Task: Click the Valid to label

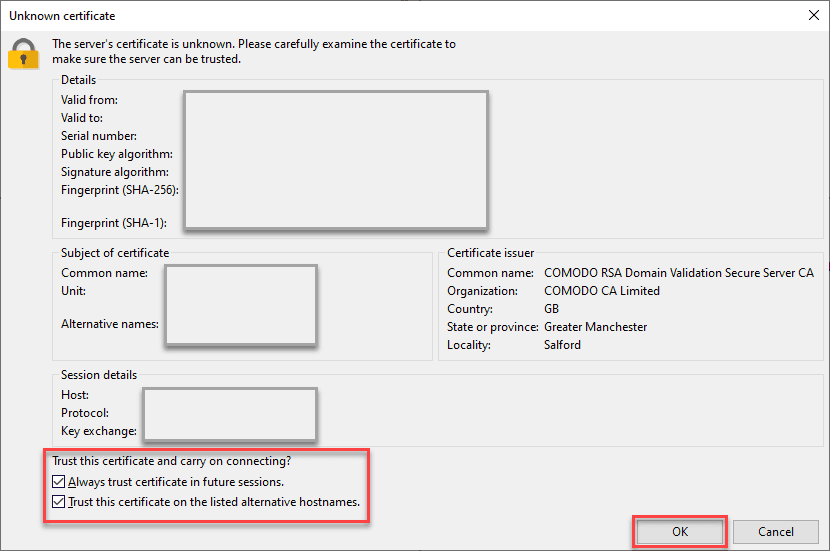Action: (x=82, y=118)
